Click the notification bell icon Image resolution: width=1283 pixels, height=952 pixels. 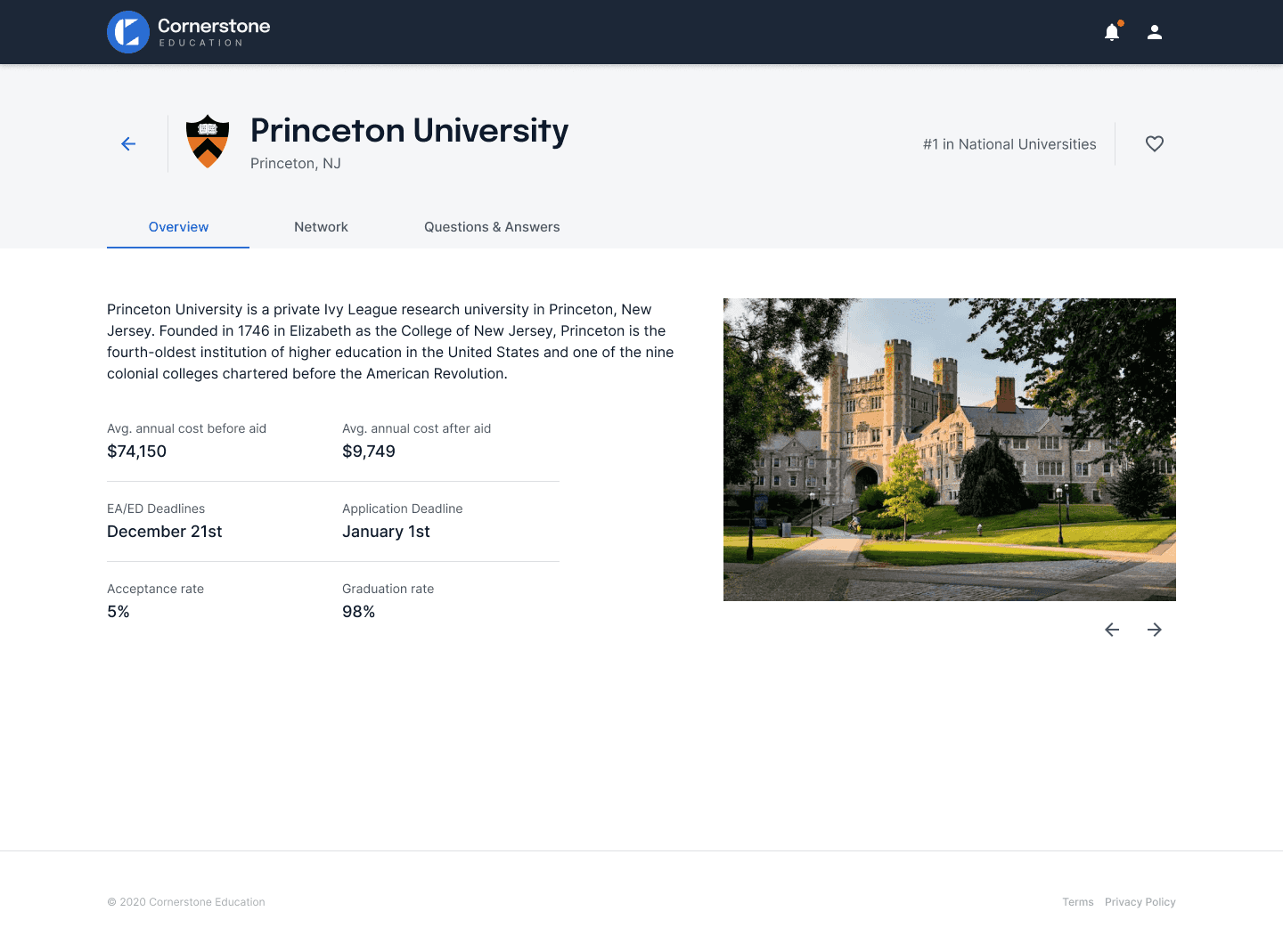(x=1112, y=32)
